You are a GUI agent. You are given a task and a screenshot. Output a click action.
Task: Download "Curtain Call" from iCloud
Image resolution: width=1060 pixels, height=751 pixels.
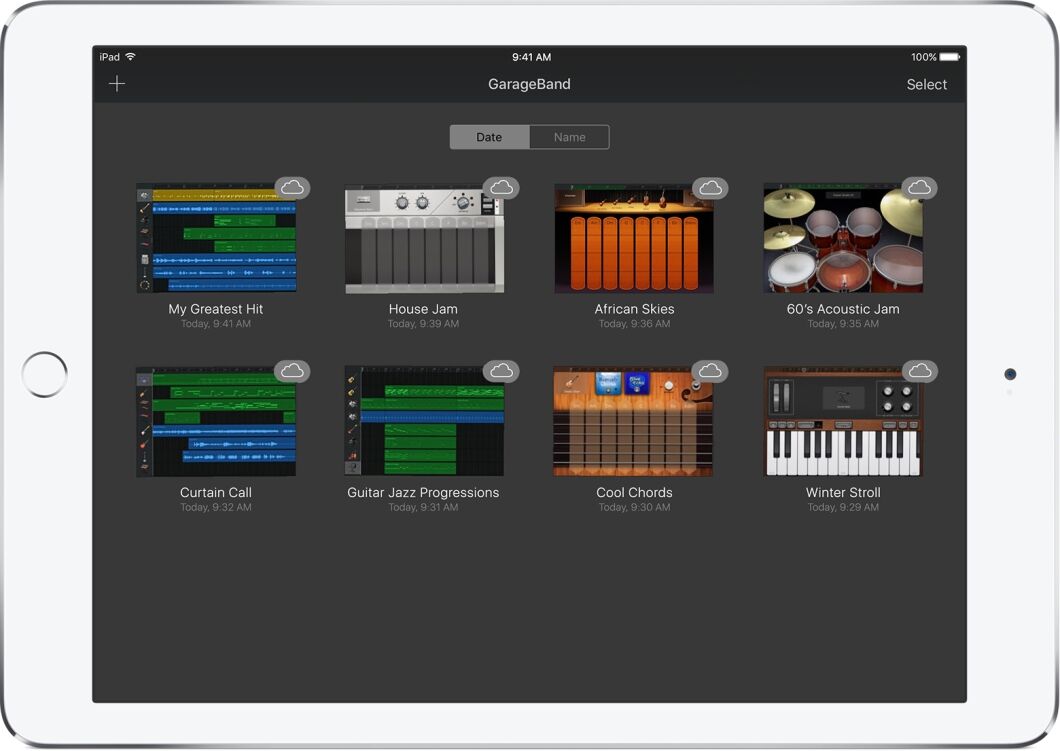coord(293,370)
